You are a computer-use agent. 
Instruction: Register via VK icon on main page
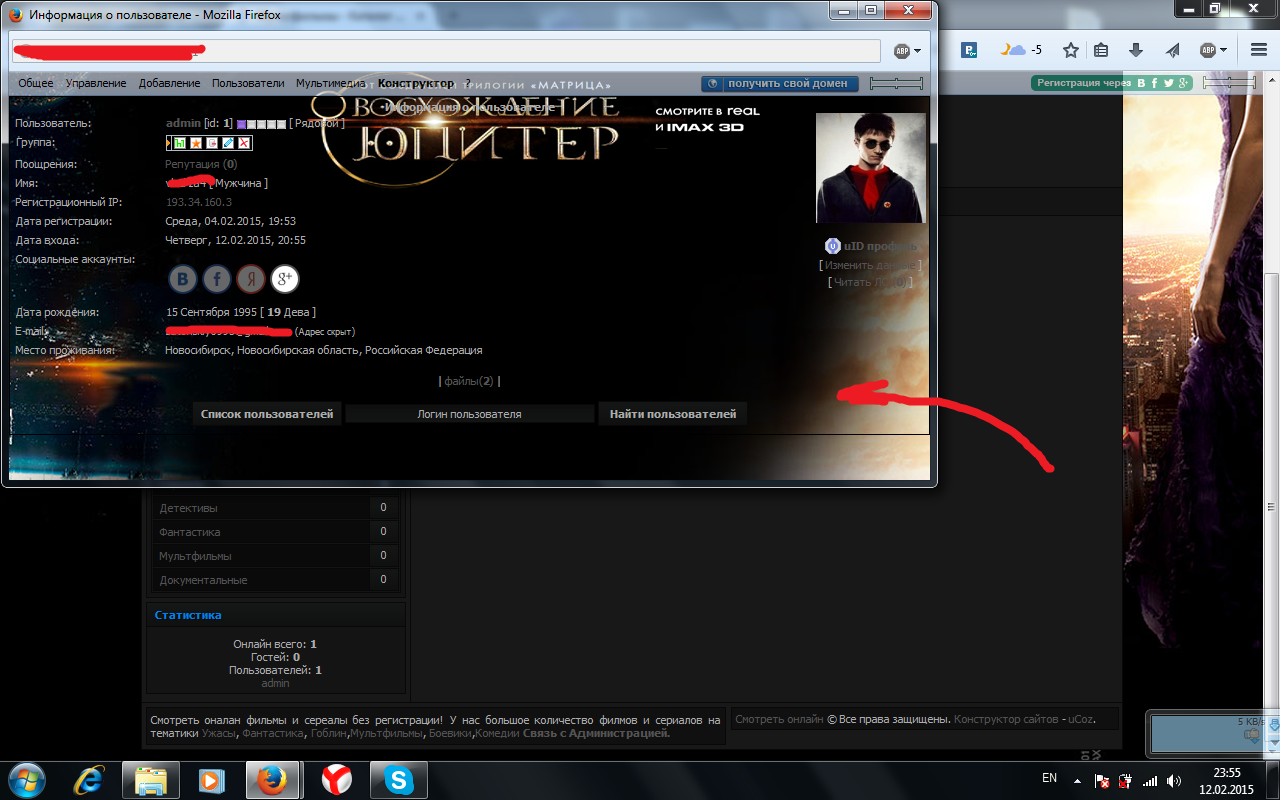[x=1141, y=83]
